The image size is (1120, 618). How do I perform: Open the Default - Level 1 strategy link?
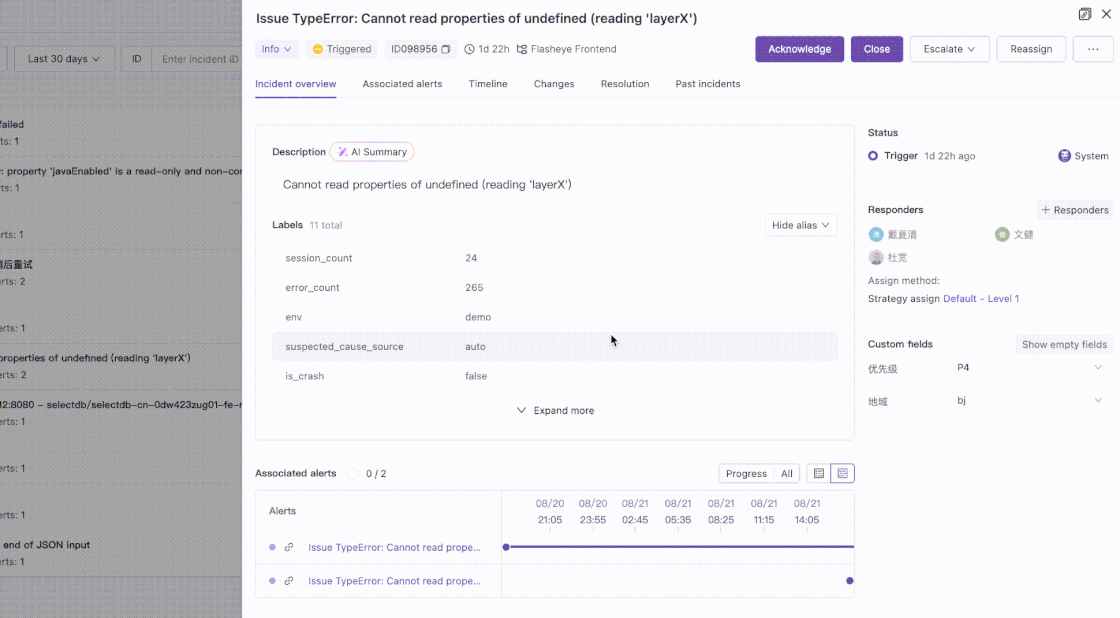[x=981, y=298]
